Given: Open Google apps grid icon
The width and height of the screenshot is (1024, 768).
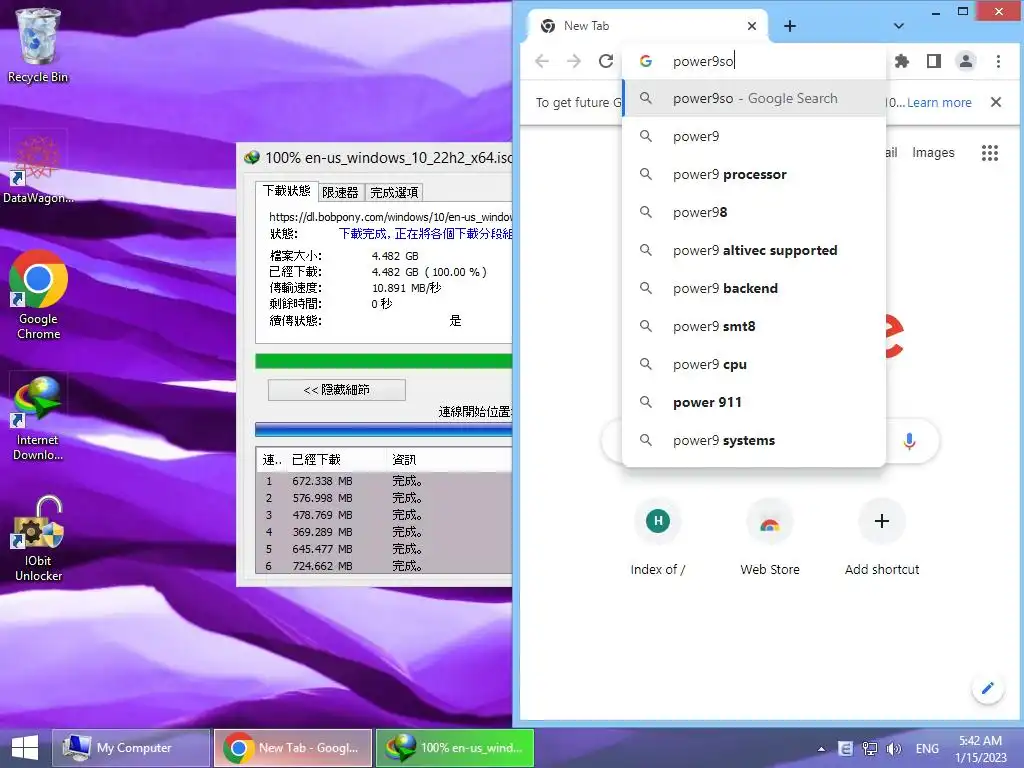Looking at the screenshot, I should tap(990, 153).
